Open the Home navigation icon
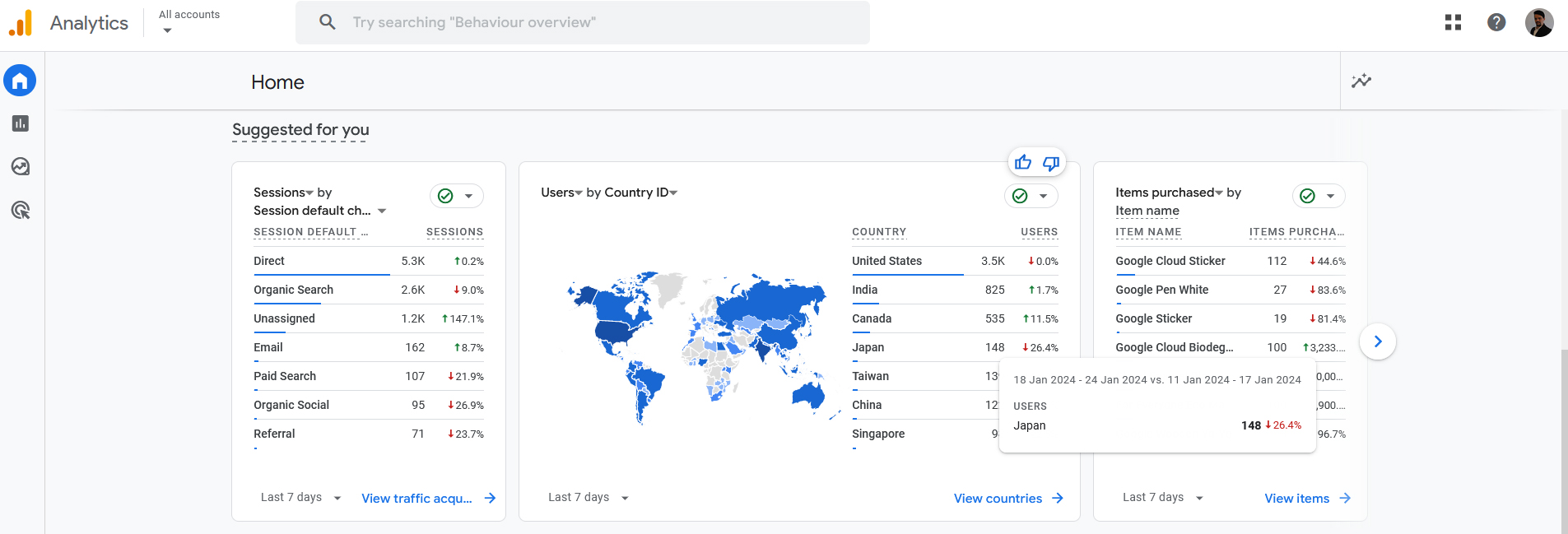Screen dimensions: 1568x534 coord(20,81)
